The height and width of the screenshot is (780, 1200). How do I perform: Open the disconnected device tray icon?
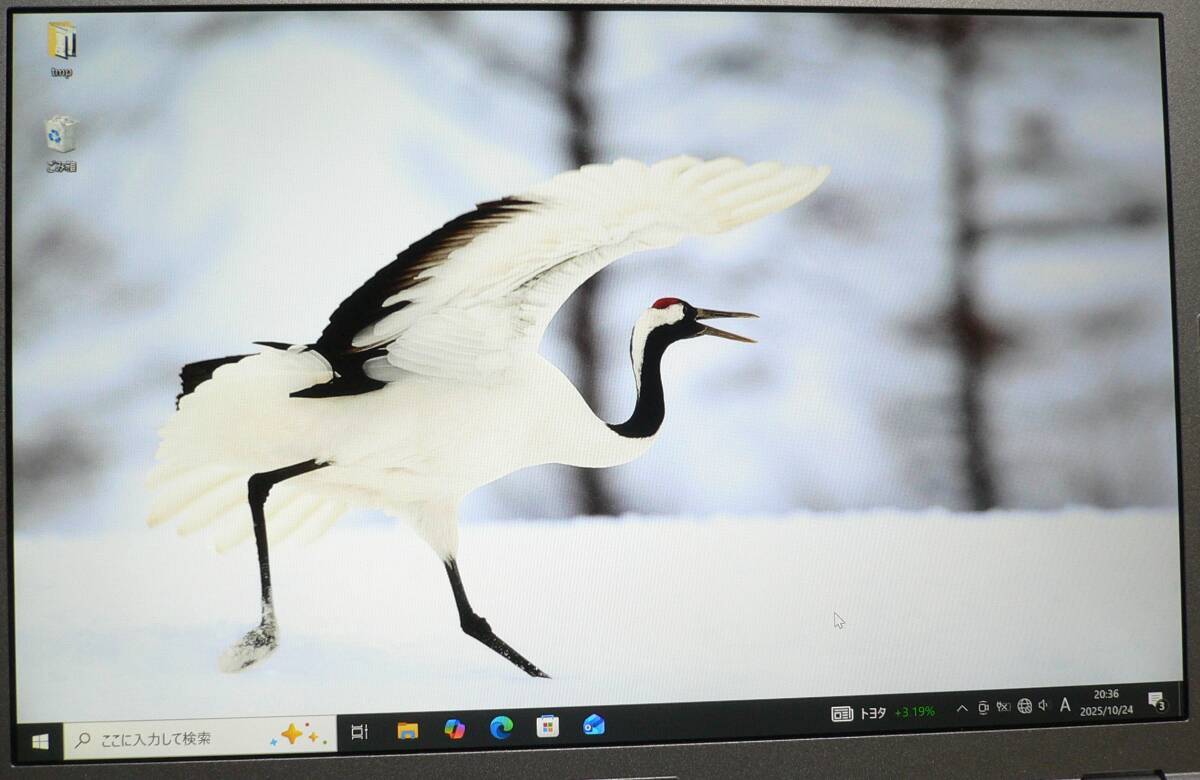point(1003,707)
